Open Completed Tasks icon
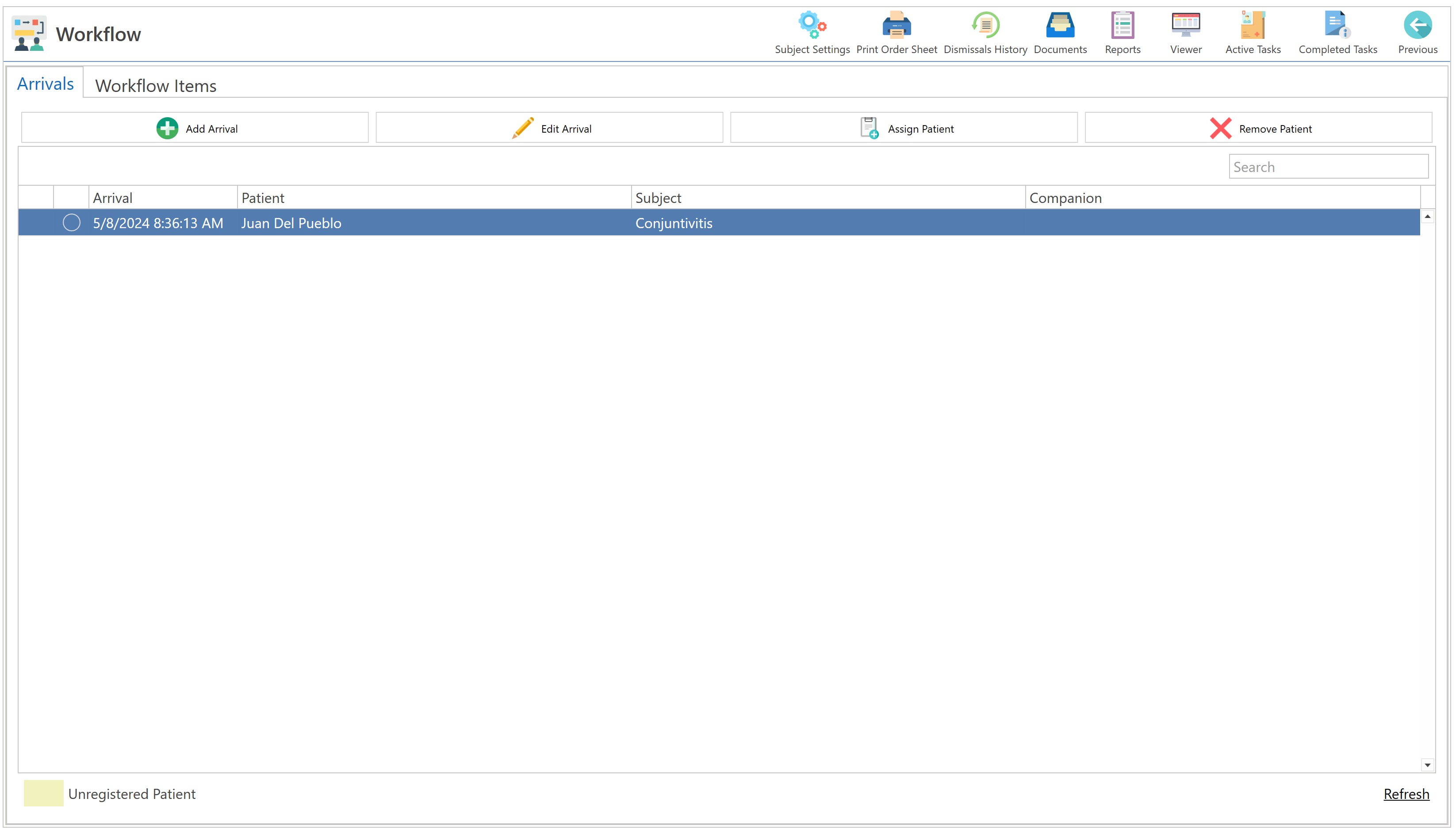Viewport: 1456px width, 833px height. click(1337, 26)
